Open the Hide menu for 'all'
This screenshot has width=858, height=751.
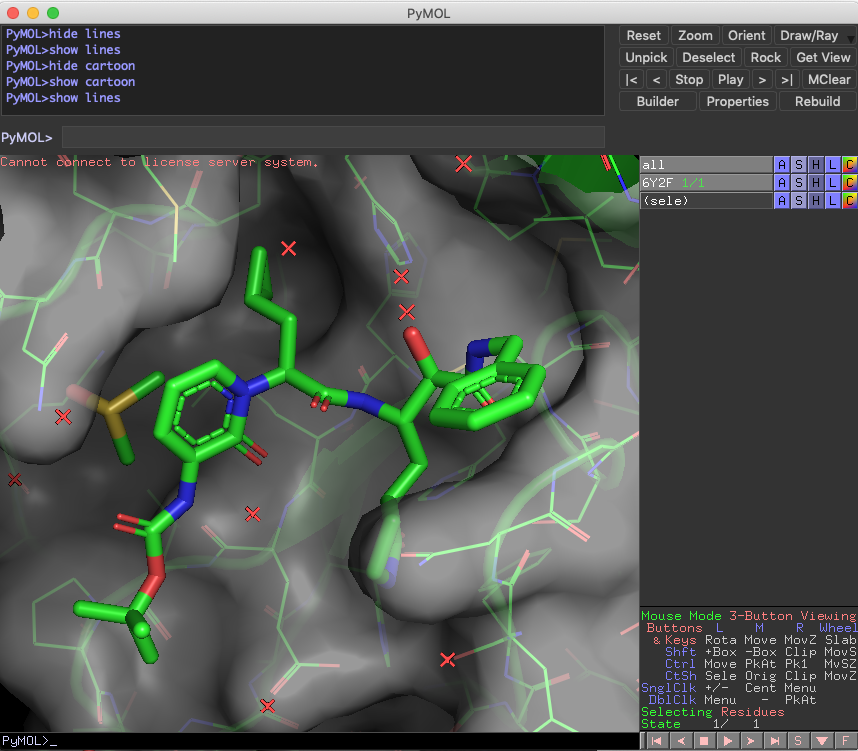pos(816,164)
